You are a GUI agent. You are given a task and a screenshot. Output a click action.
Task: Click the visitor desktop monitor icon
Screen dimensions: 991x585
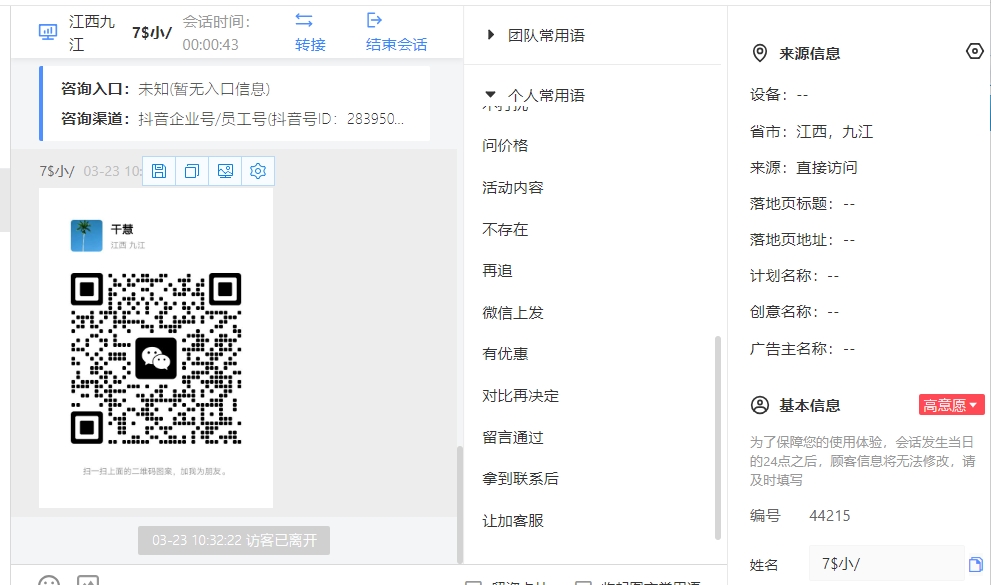tap(48, 32)
